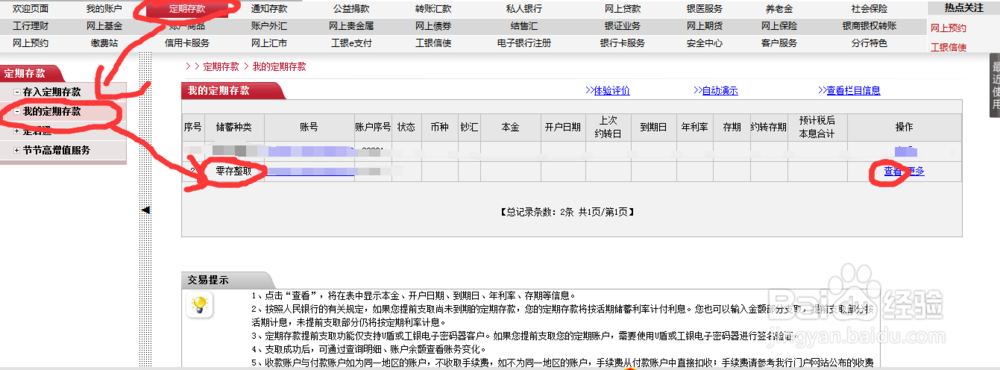Collapse 我的定期存款 using its minus icon
The height and width of the screenshot is (370, 1000).
(17, 112)
